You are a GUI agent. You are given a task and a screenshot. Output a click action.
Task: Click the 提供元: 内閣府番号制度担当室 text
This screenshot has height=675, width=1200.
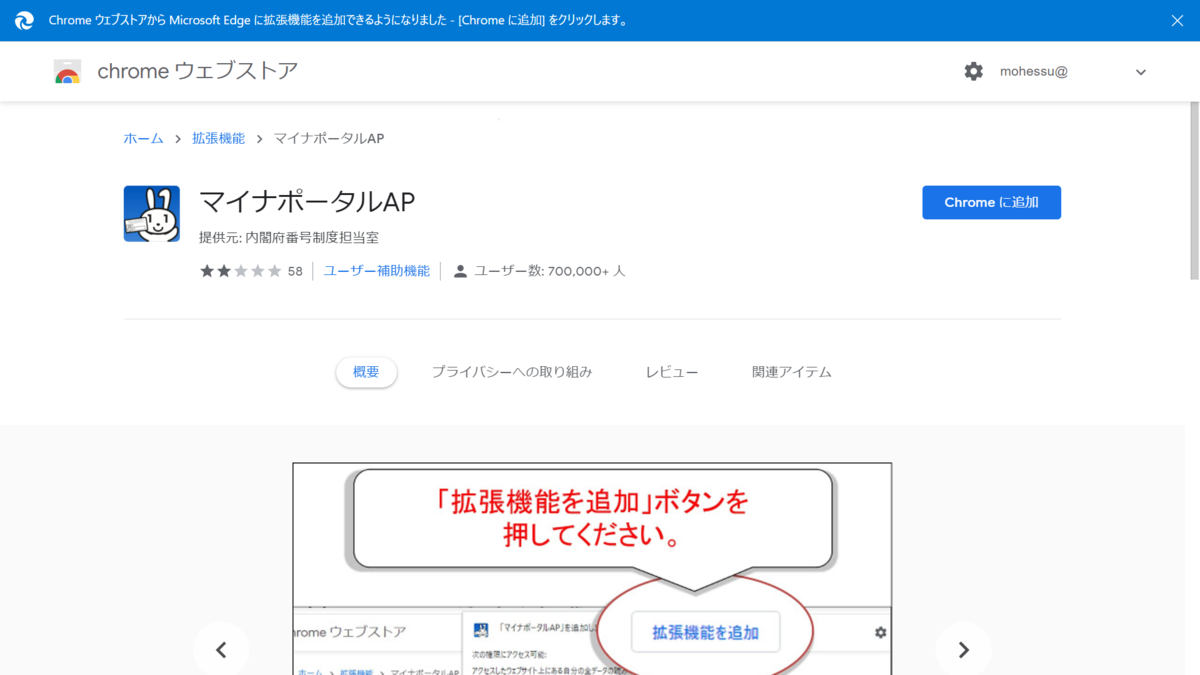(289, 238)
